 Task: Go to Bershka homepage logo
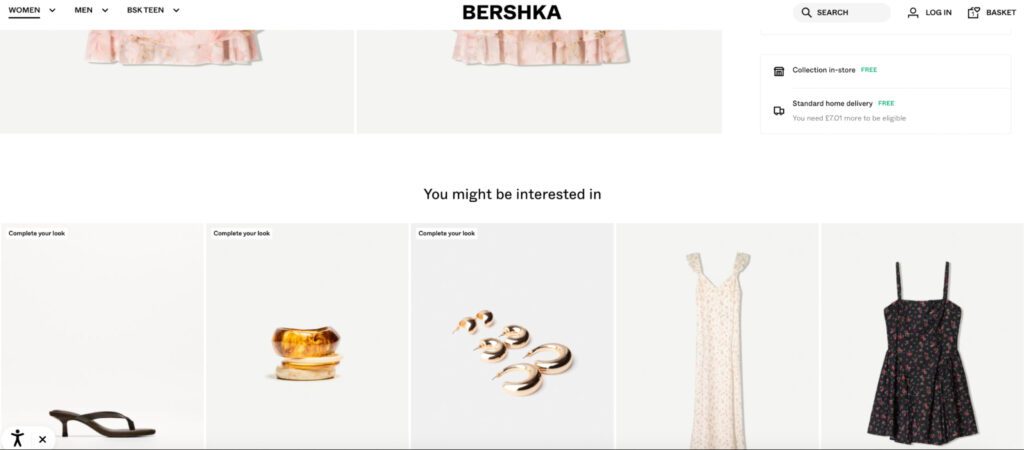[511, 13]
